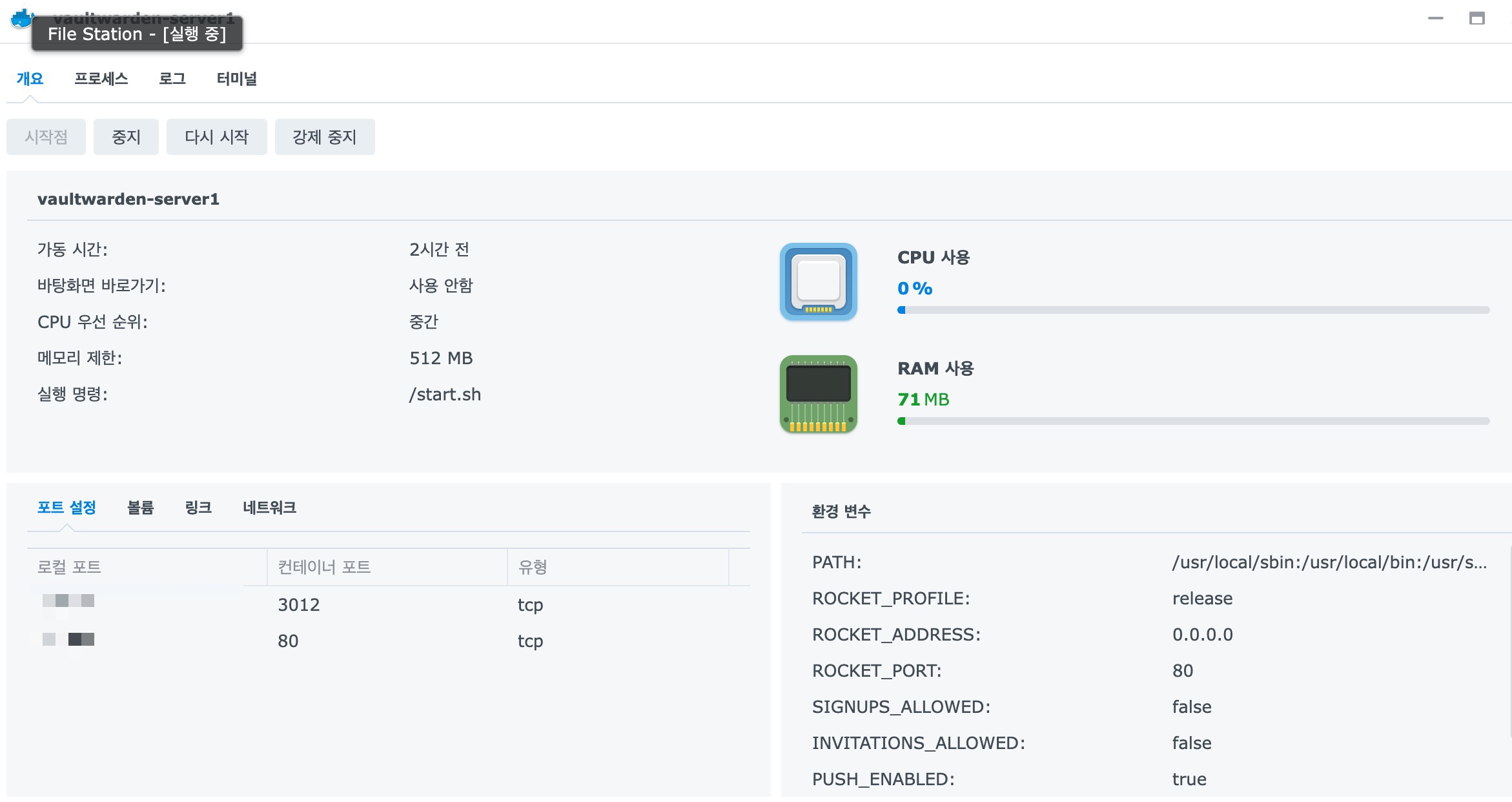Click the 메모리 제한 value 512 MB
This screenshot has height=802, width=1512.
(x=441, y=358)
